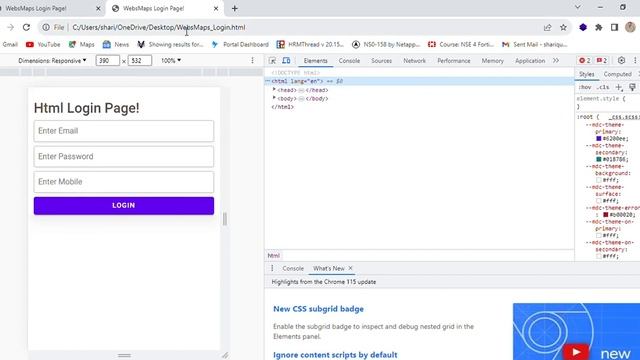Click the hexagon extension icon in toolbar
Viewport: 640px width, 360px height.
[583, 27]
